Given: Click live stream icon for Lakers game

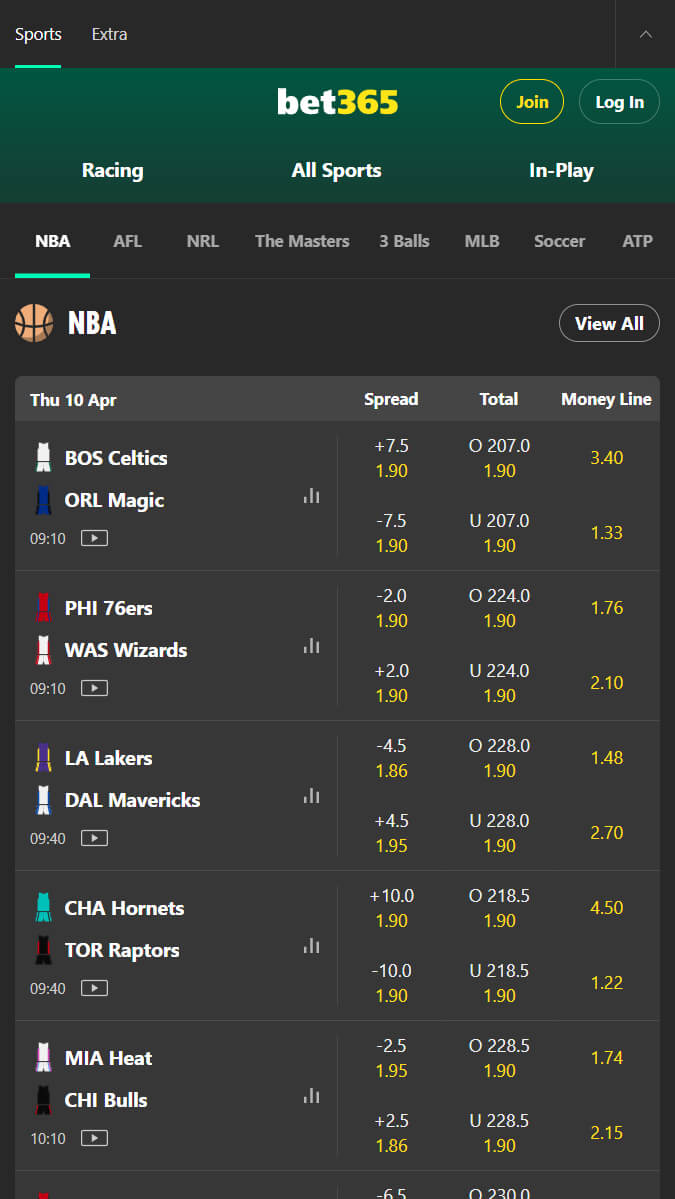Looking at the screenshot, I should pyautogui.click(x=95, y=838).
